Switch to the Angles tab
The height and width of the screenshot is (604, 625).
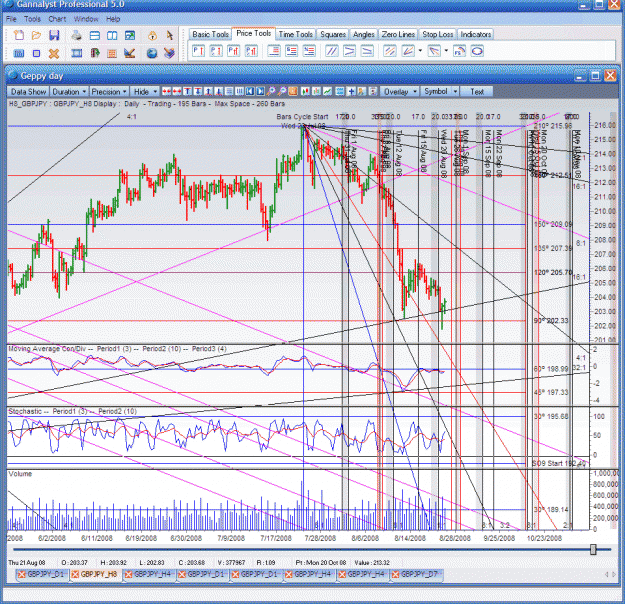point(364,34)
